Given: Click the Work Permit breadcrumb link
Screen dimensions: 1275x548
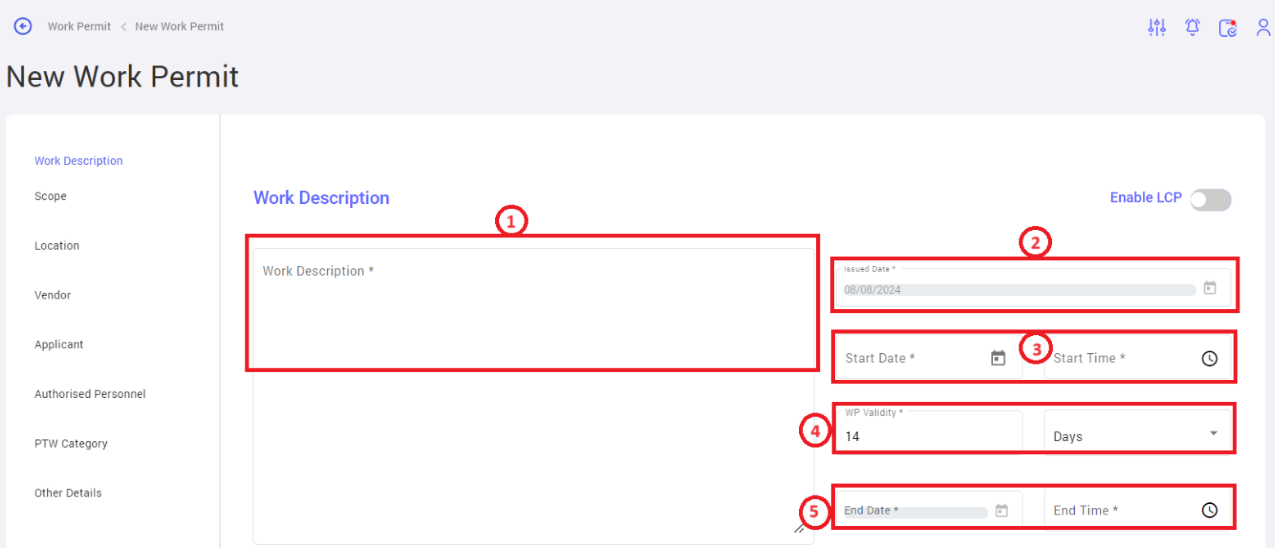Looking at the screenshot, I should click(x=79, y=27).
